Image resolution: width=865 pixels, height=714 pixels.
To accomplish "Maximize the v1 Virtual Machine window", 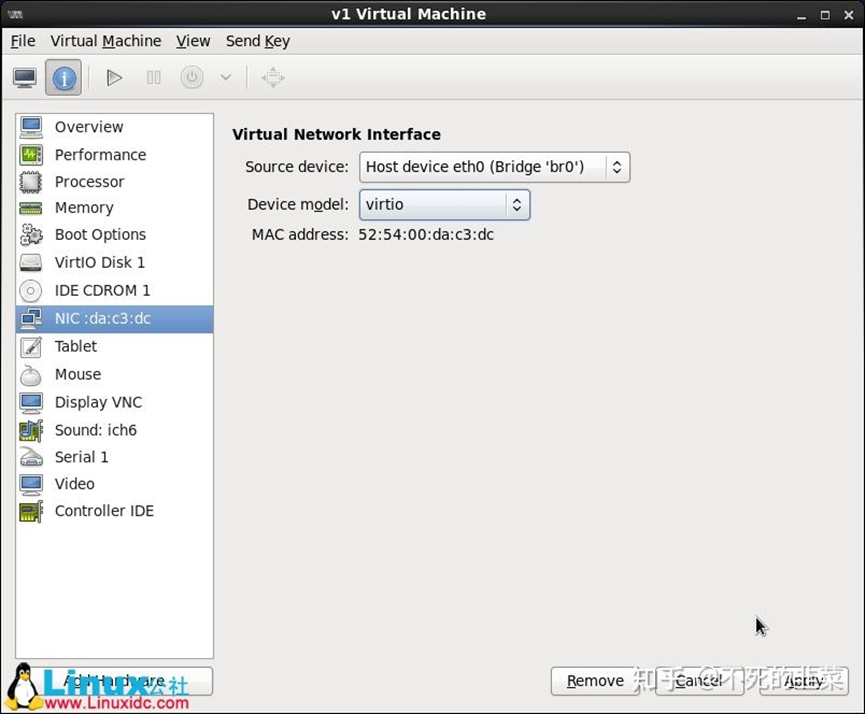I will coord(825,15).
